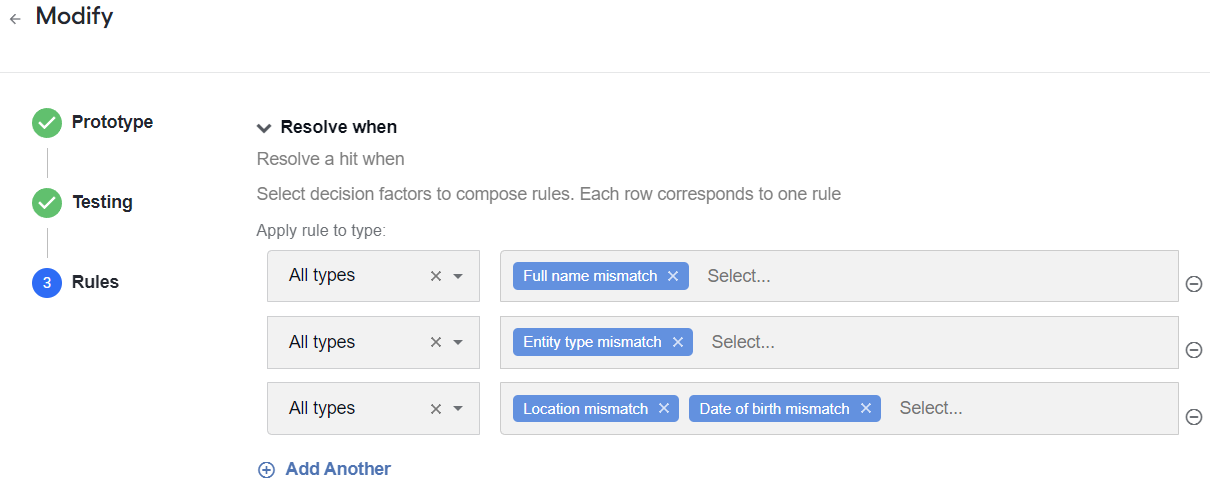Clear All types in the first row
Image resolution: width=1210 pixels, height=483 pixels.
(435, 276)
